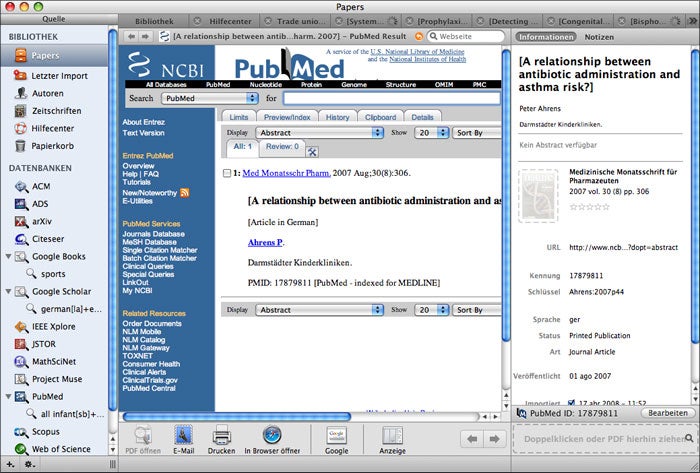Click the PubMed search query field
Screen dimensions: 700x473
[392, 98]
